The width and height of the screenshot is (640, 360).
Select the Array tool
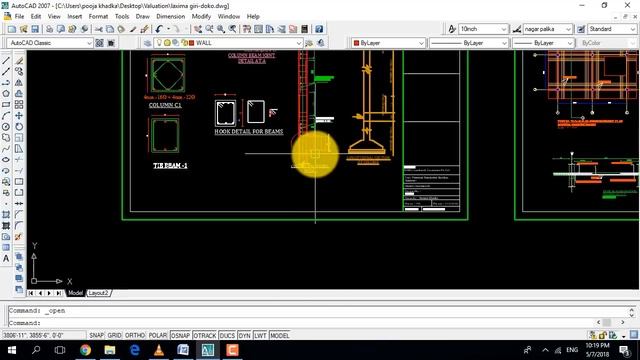point(19,105)
